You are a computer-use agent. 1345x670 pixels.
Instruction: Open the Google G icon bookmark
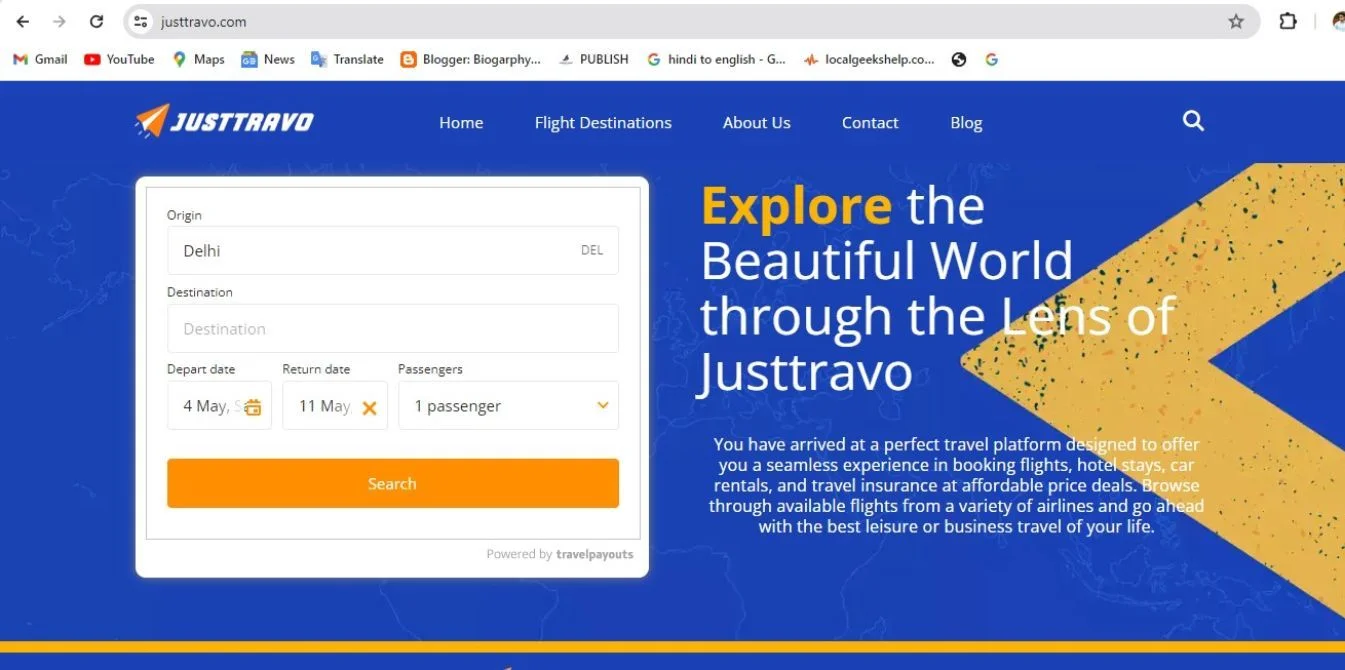point(991,59)
